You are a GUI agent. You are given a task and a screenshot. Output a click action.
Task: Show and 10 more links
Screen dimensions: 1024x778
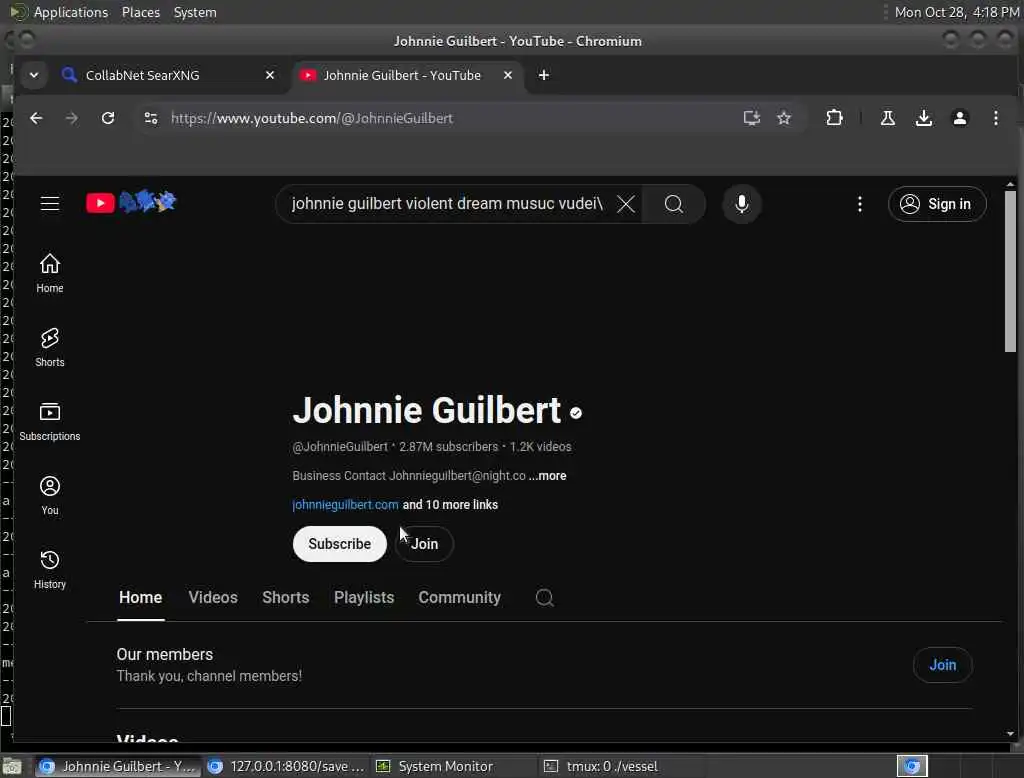pos(450,504)
